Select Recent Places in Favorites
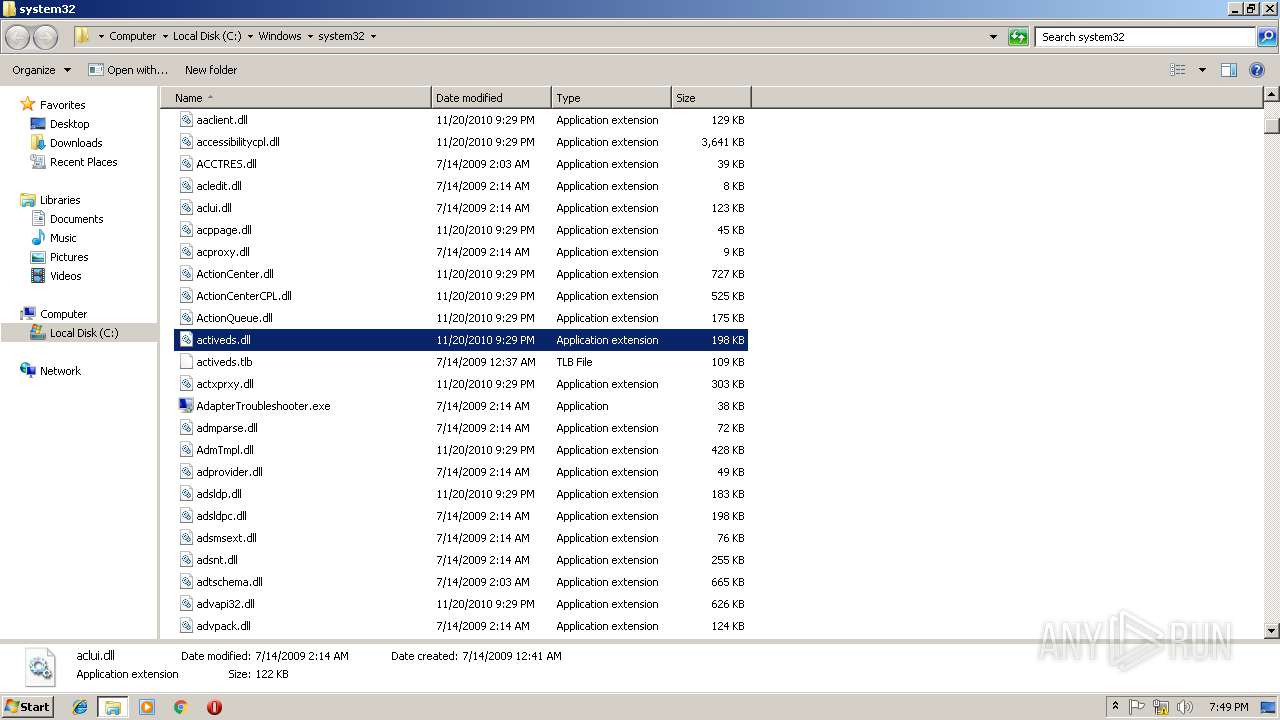Viewport: 1280px width, 720px height. click(83, 162)
